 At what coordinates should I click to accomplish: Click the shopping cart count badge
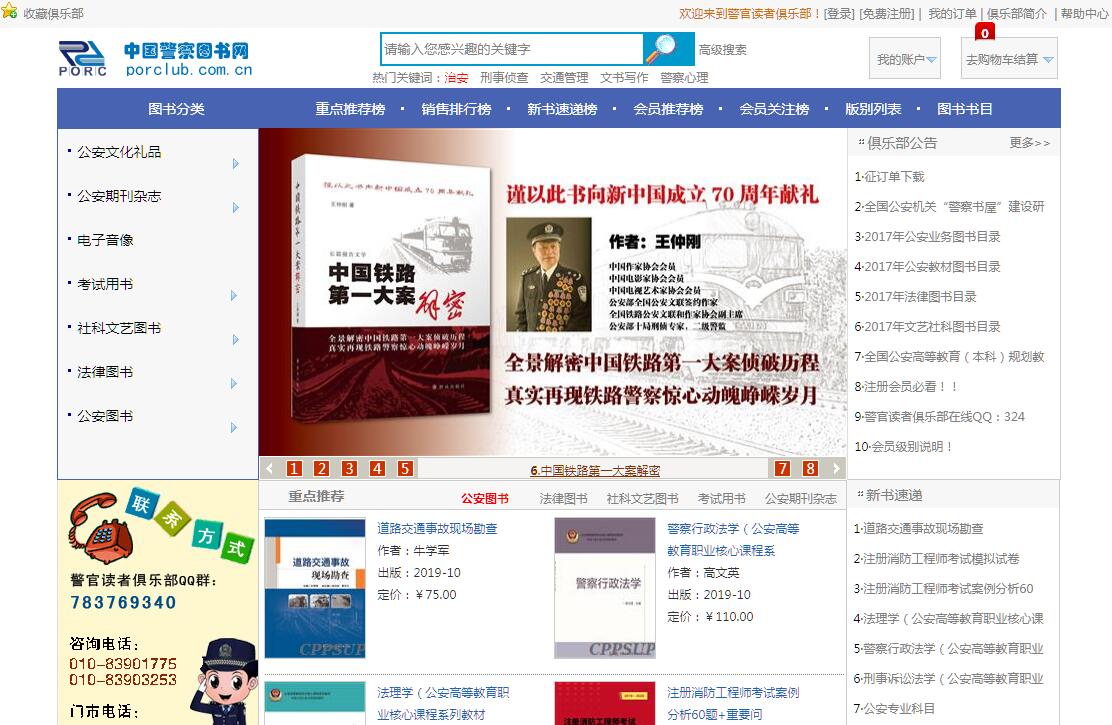click(x=985, y=33)
